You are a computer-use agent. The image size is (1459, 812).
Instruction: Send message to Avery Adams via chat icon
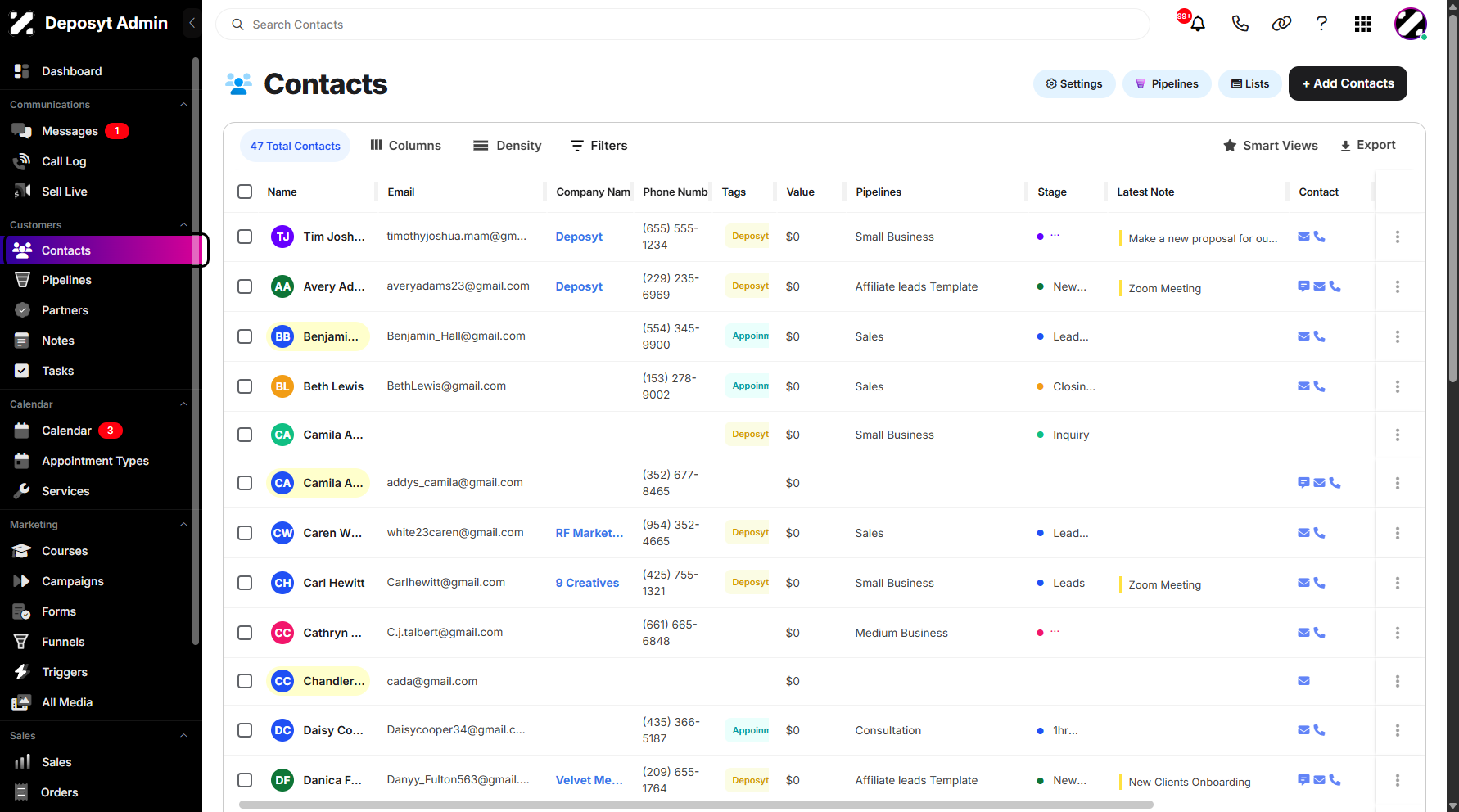pyautogui.click(x=1303, y=286)
